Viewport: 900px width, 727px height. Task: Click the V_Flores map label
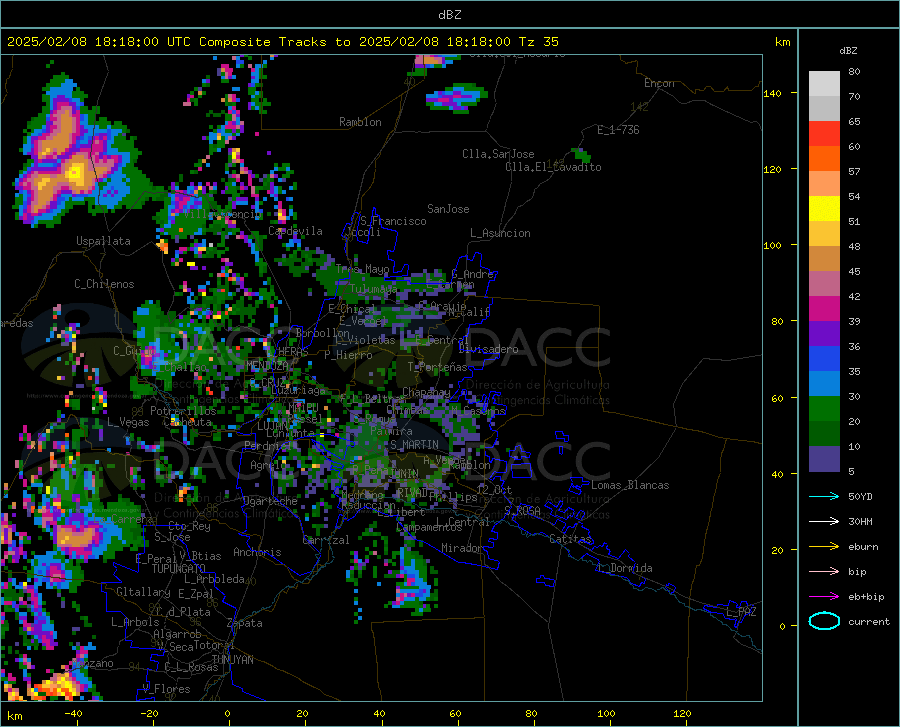point(166,689)
